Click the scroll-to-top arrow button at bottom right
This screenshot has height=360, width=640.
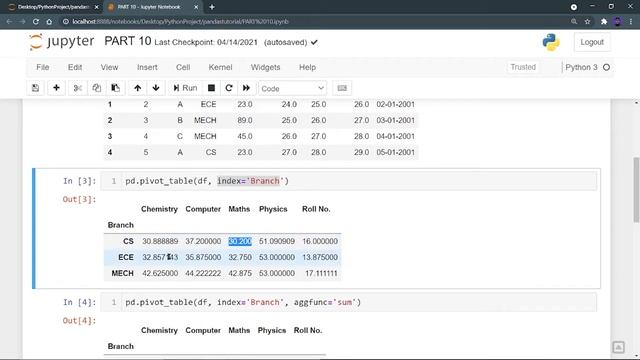click(x=618, y=347)
